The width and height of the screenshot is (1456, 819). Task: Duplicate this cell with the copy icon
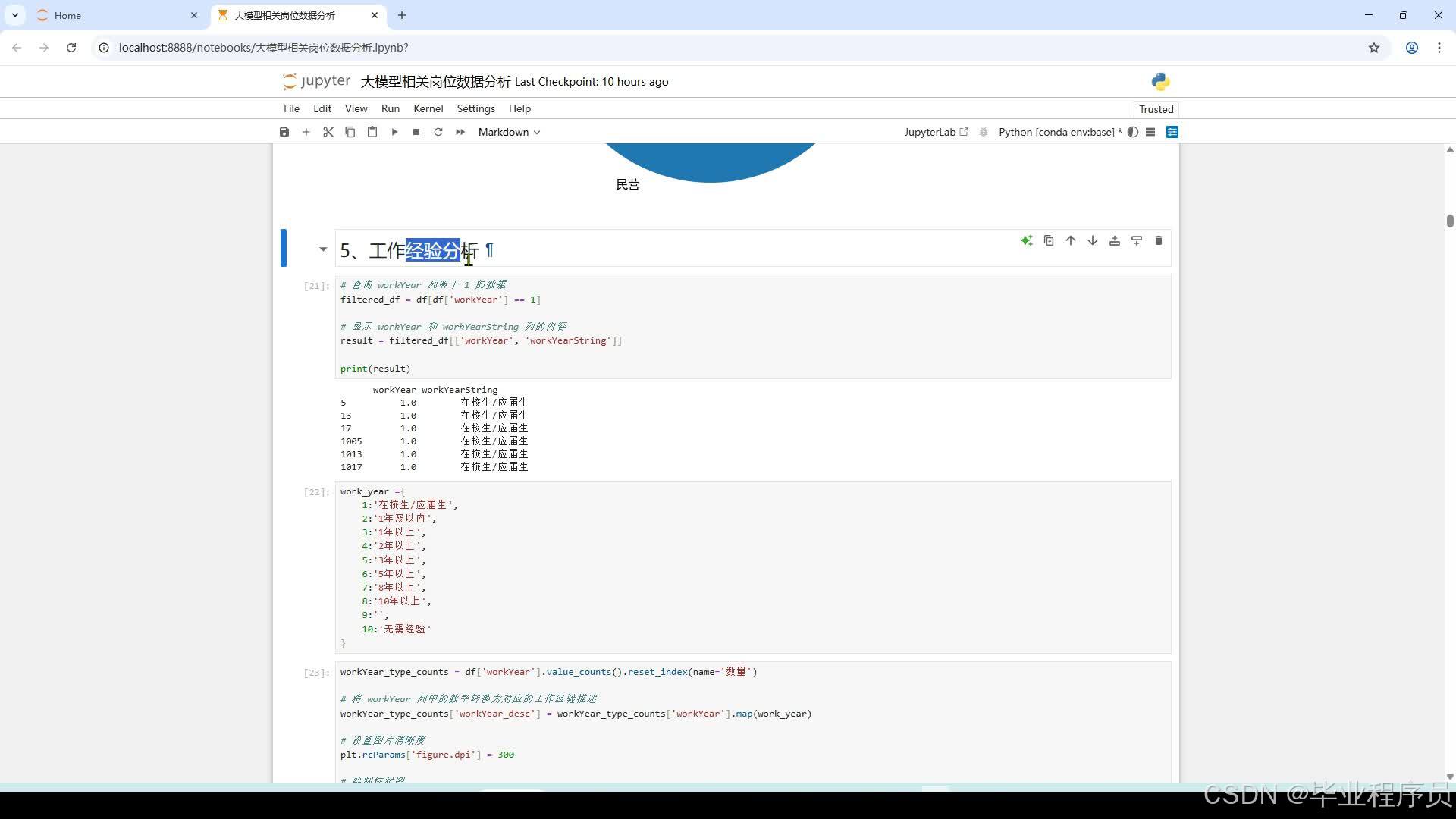pyautogui.click(x=1048, y=240)
